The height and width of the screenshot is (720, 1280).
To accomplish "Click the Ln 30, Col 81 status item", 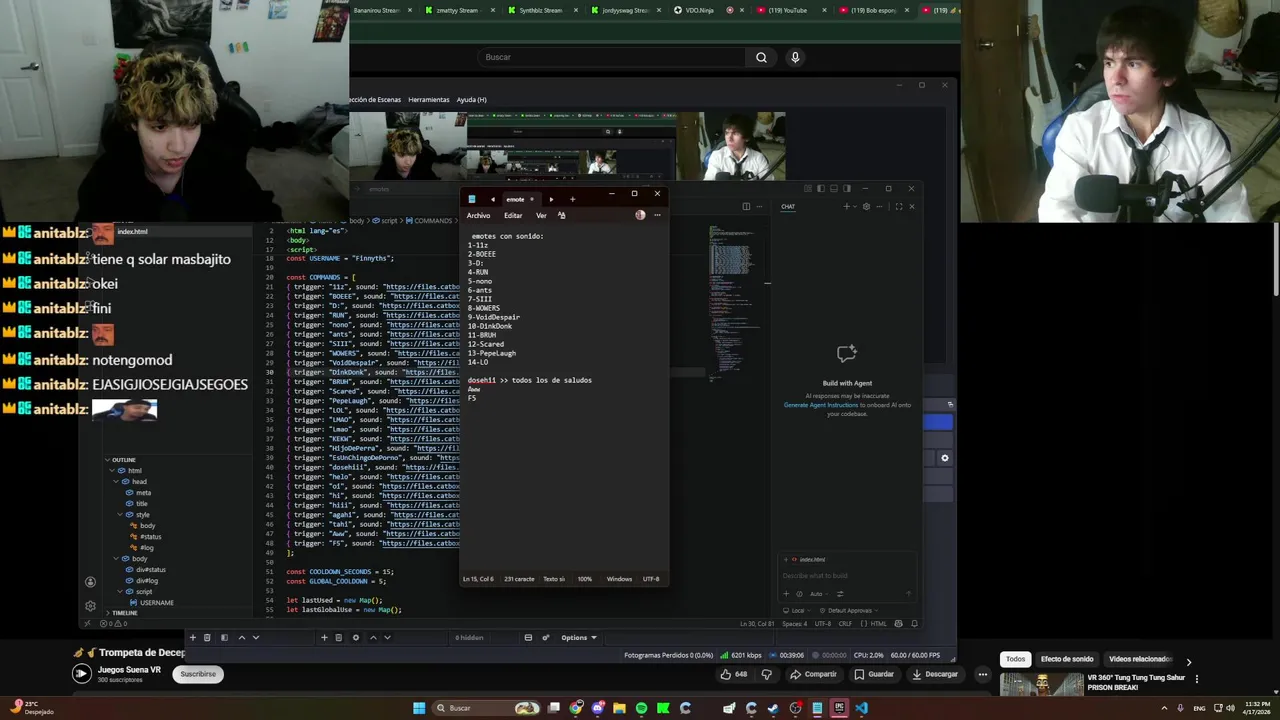I will (x=757, y=623).
